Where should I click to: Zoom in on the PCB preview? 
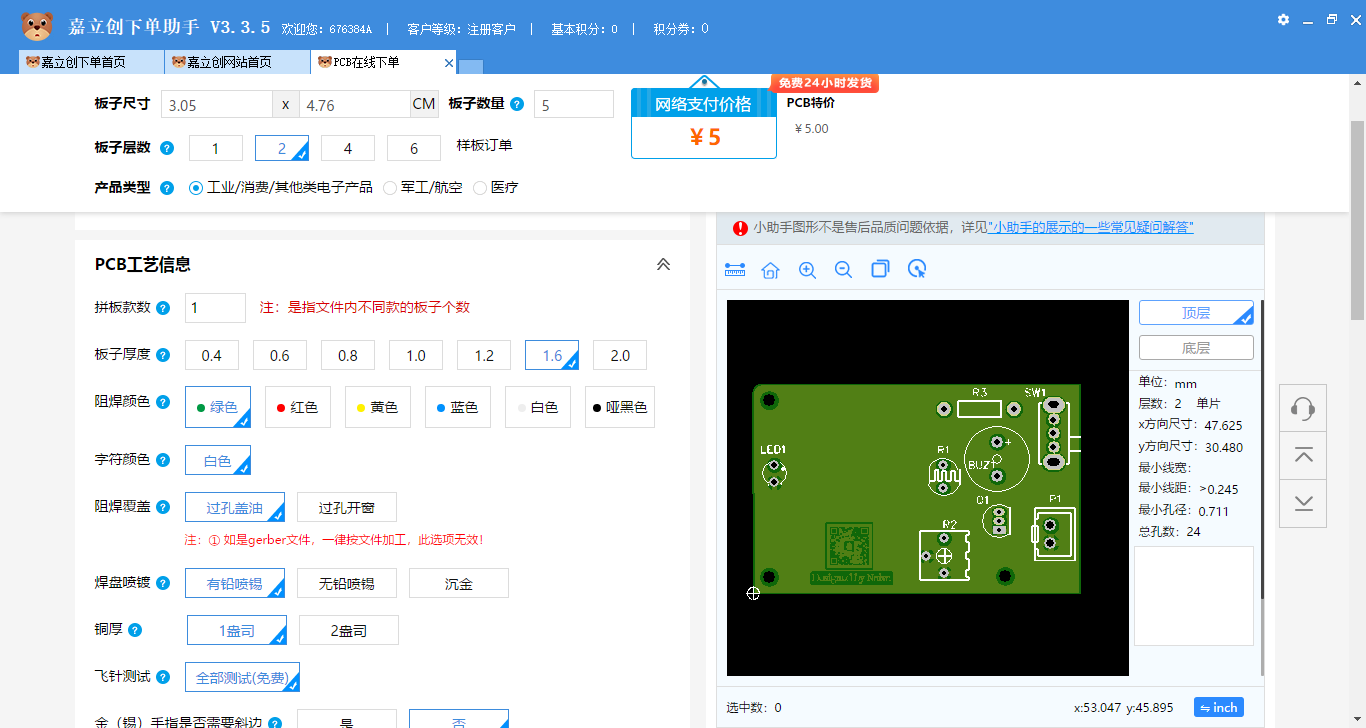(x=807, y=269)
